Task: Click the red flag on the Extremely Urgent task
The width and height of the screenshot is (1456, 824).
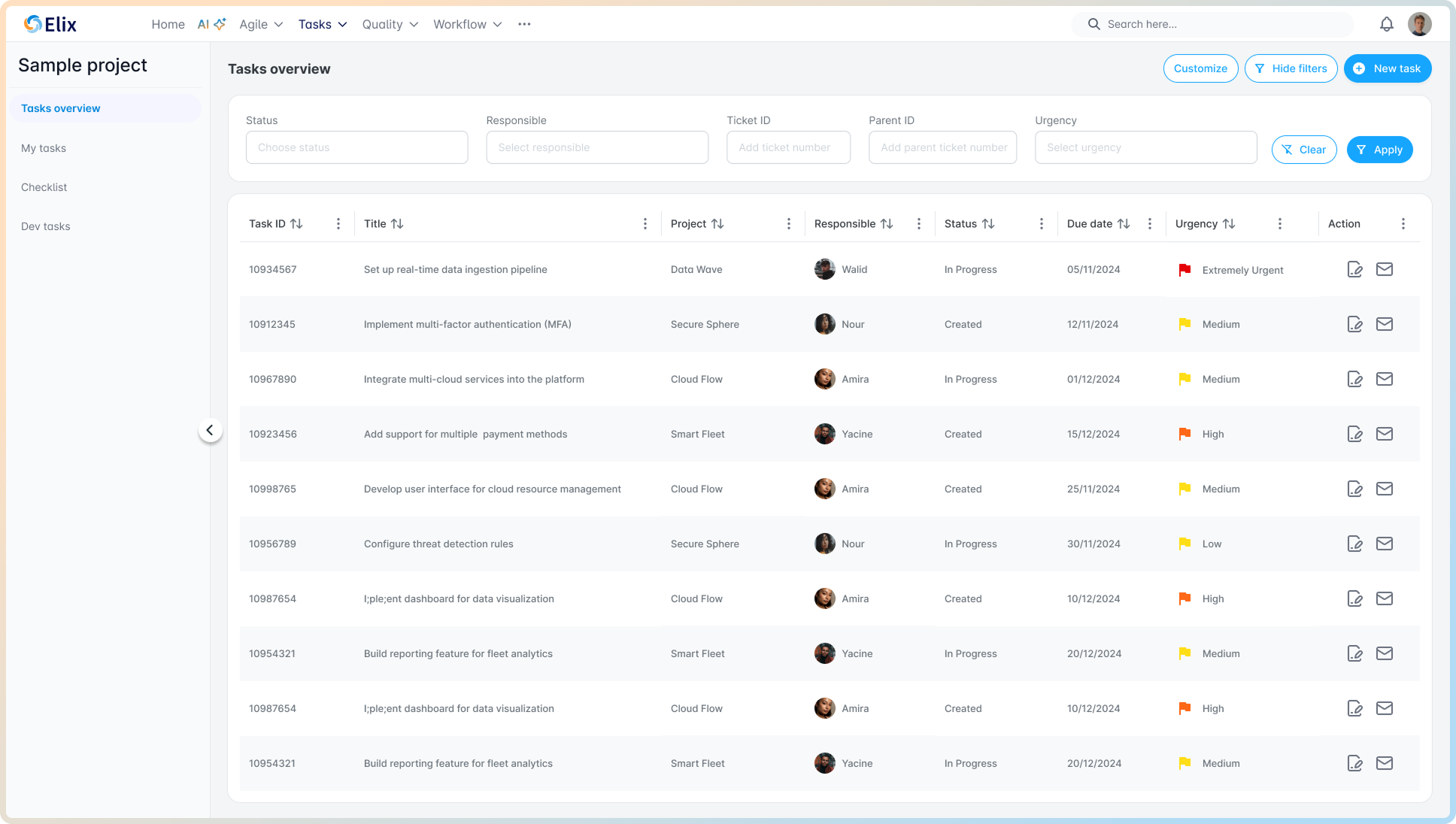Action: coord(1185,269)
